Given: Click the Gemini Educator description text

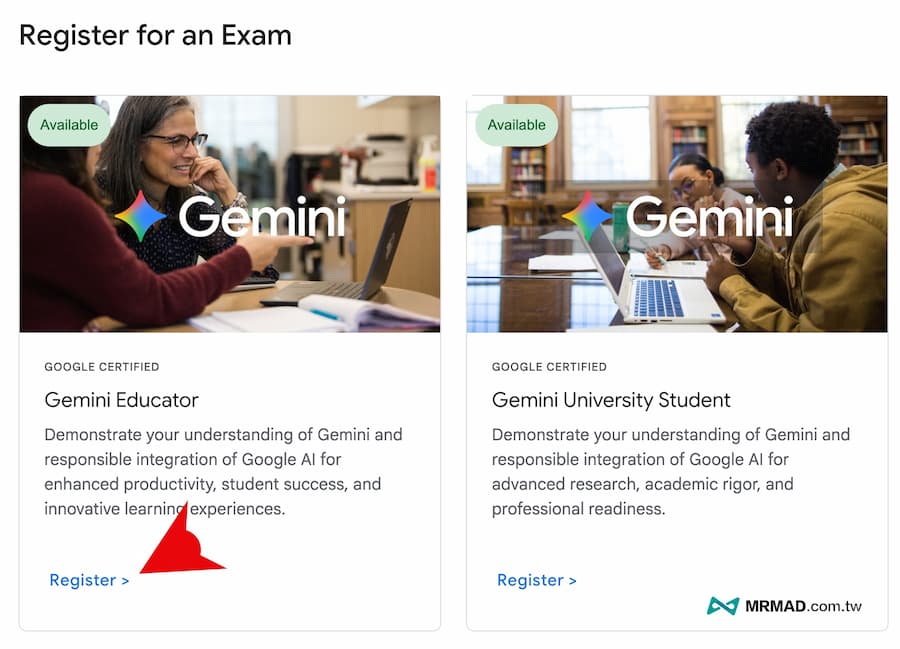Looking at the screenshot, I should coord(223,472).
